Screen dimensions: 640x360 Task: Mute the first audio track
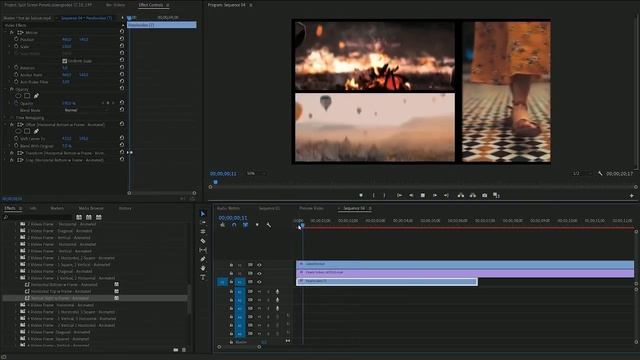click(x=259, y=292)
